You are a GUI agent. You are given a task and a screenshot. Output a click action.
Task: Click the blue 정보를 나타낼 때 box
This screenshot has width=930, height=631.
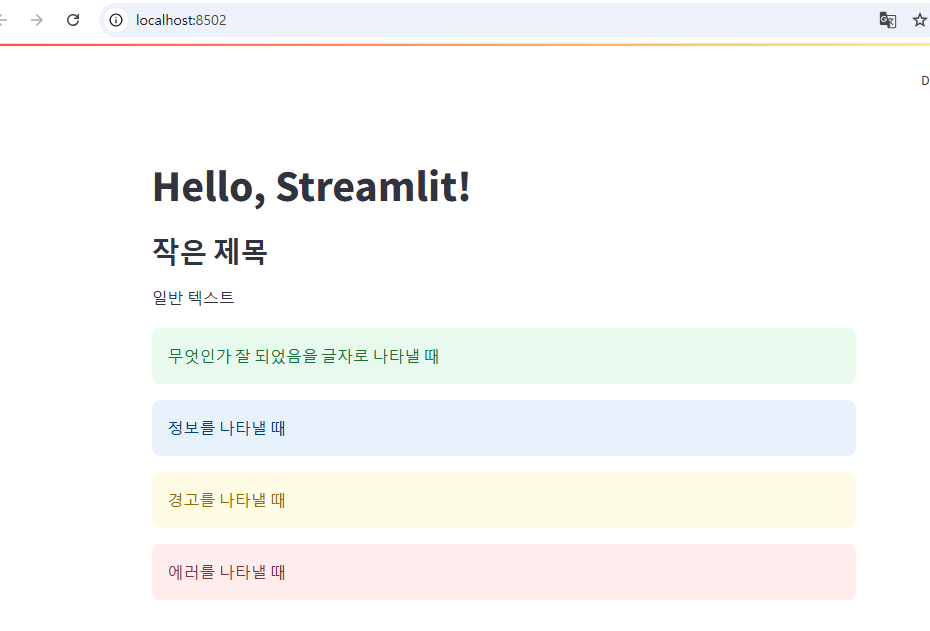coord(504,428)
